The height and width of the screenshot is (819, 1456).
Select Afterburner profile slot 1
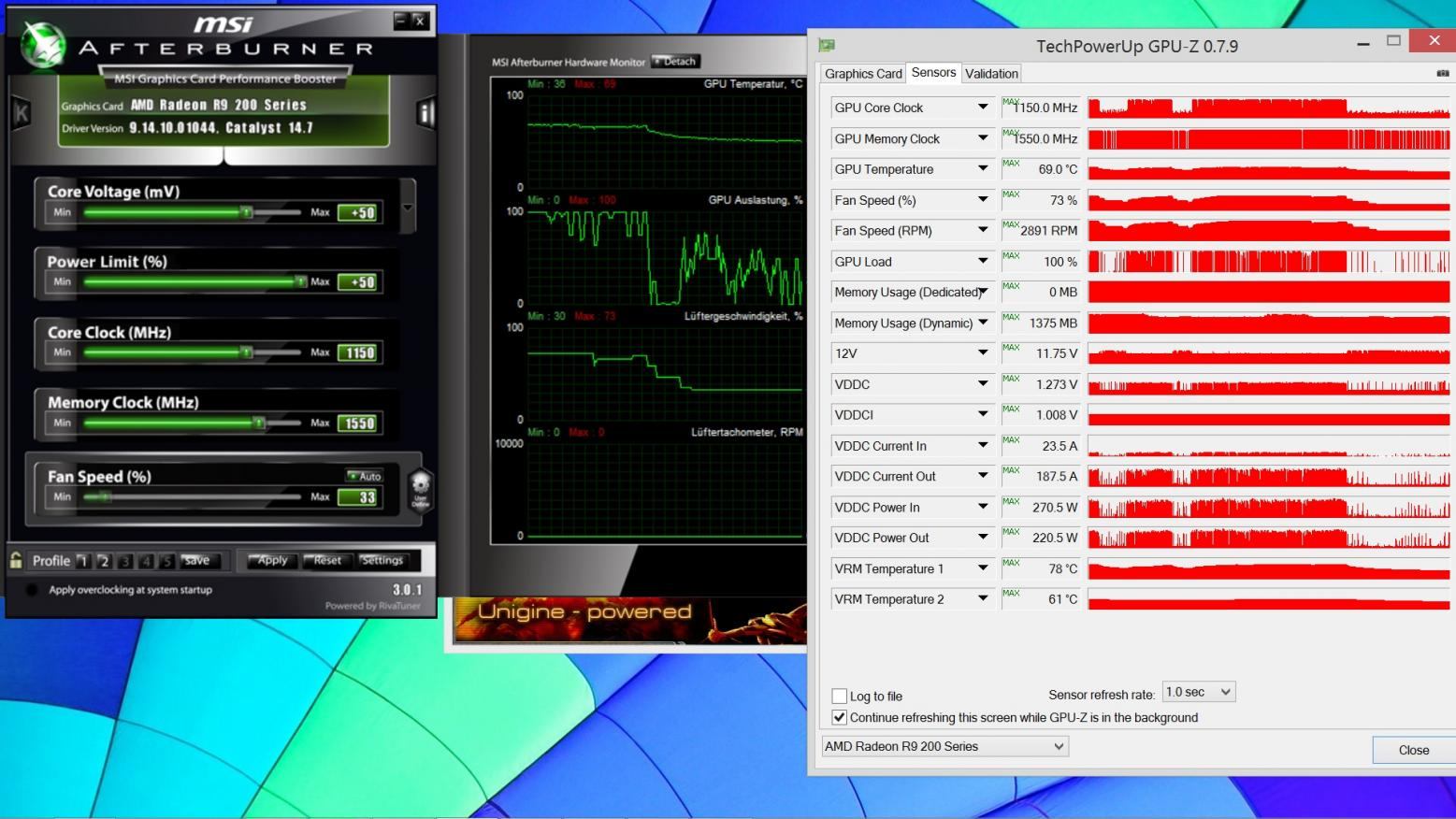82,561
